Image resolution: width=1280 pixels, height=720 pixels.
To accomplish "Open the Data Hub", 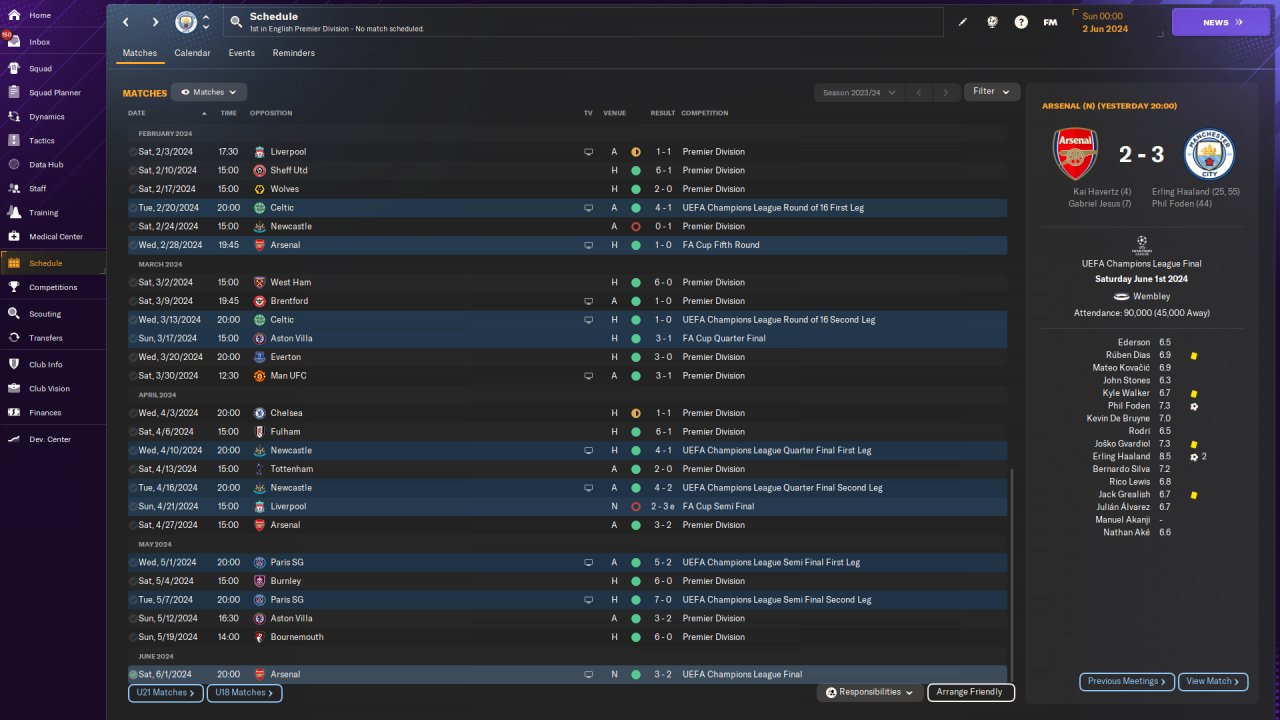I will coord(52,164).
